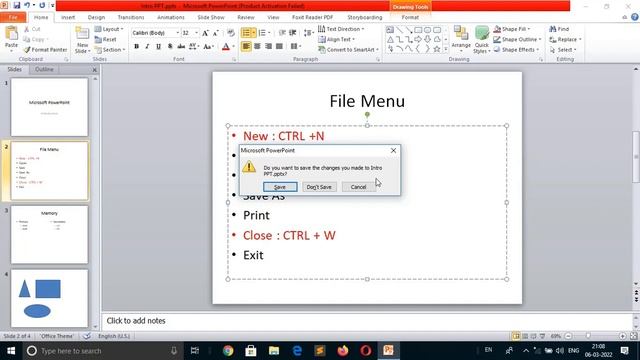Image resolution: width=640 pixels, height=360 pixels.
Task: Switch to the Transitions tab
Action: [x=131, y=17]
